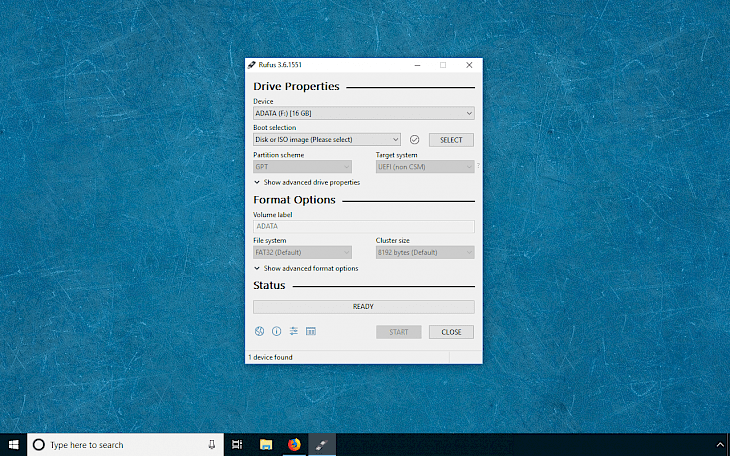Expand Show advanced drive properties
The height and width of the screenshot is (456, 730).
pyautogui.click(x=307, y=183)
